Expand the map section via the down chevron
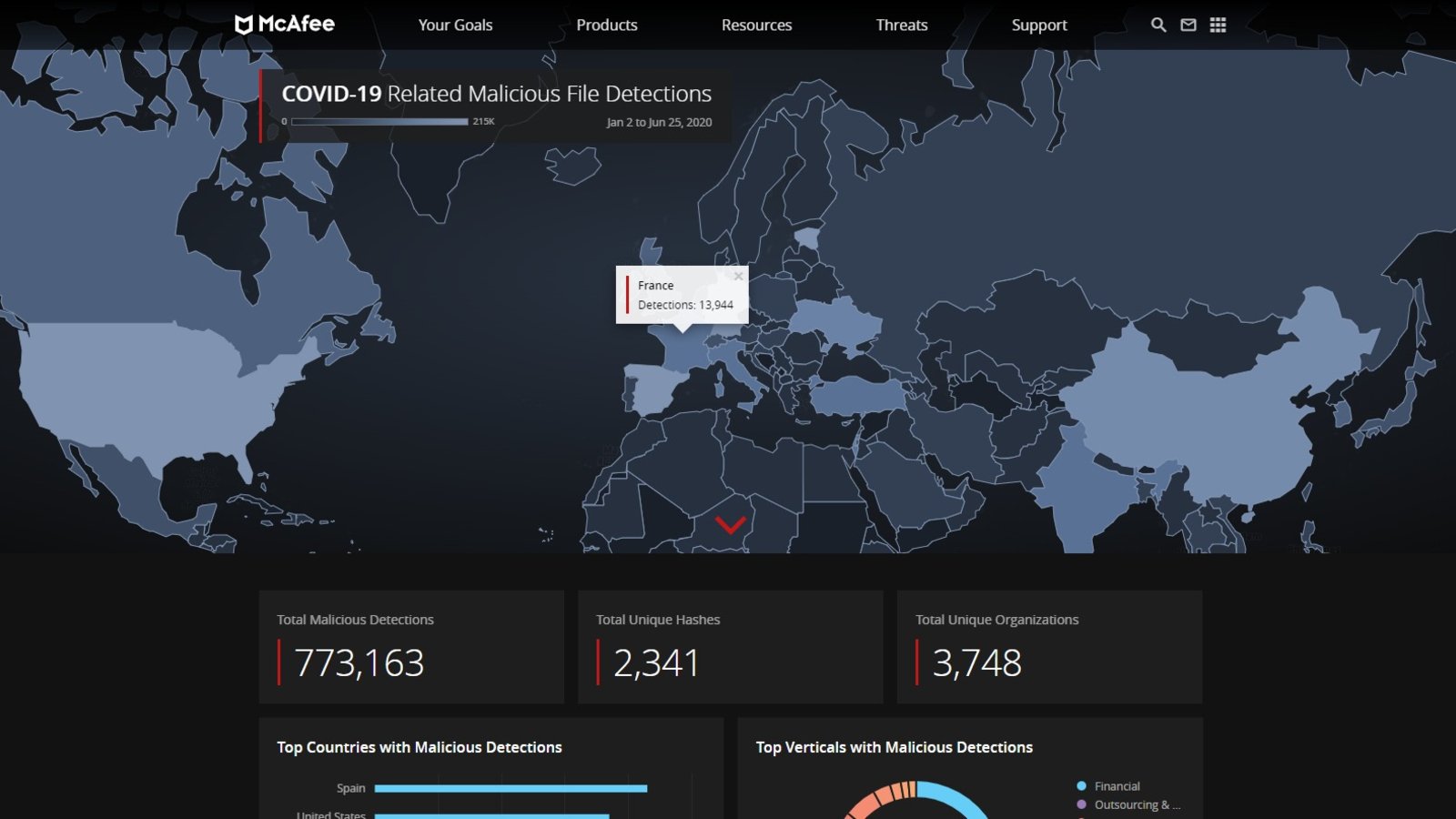The width and height of the screenshot is (1456, 819). [728, 524]
